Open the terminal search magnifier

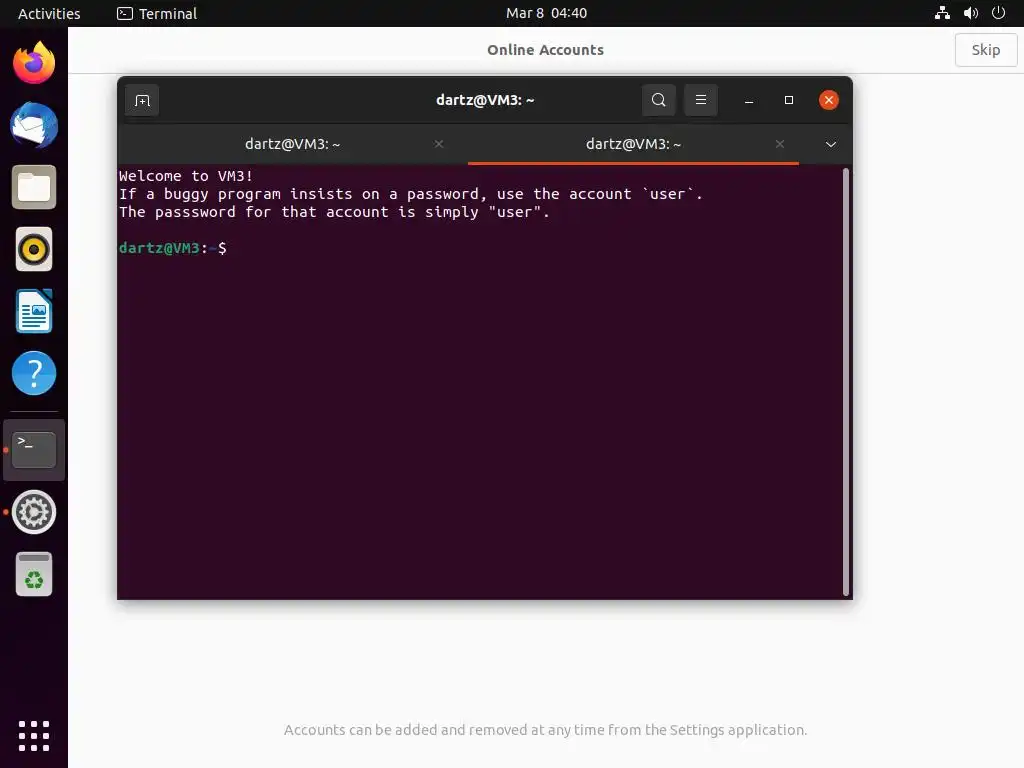[x=658, y=100]
